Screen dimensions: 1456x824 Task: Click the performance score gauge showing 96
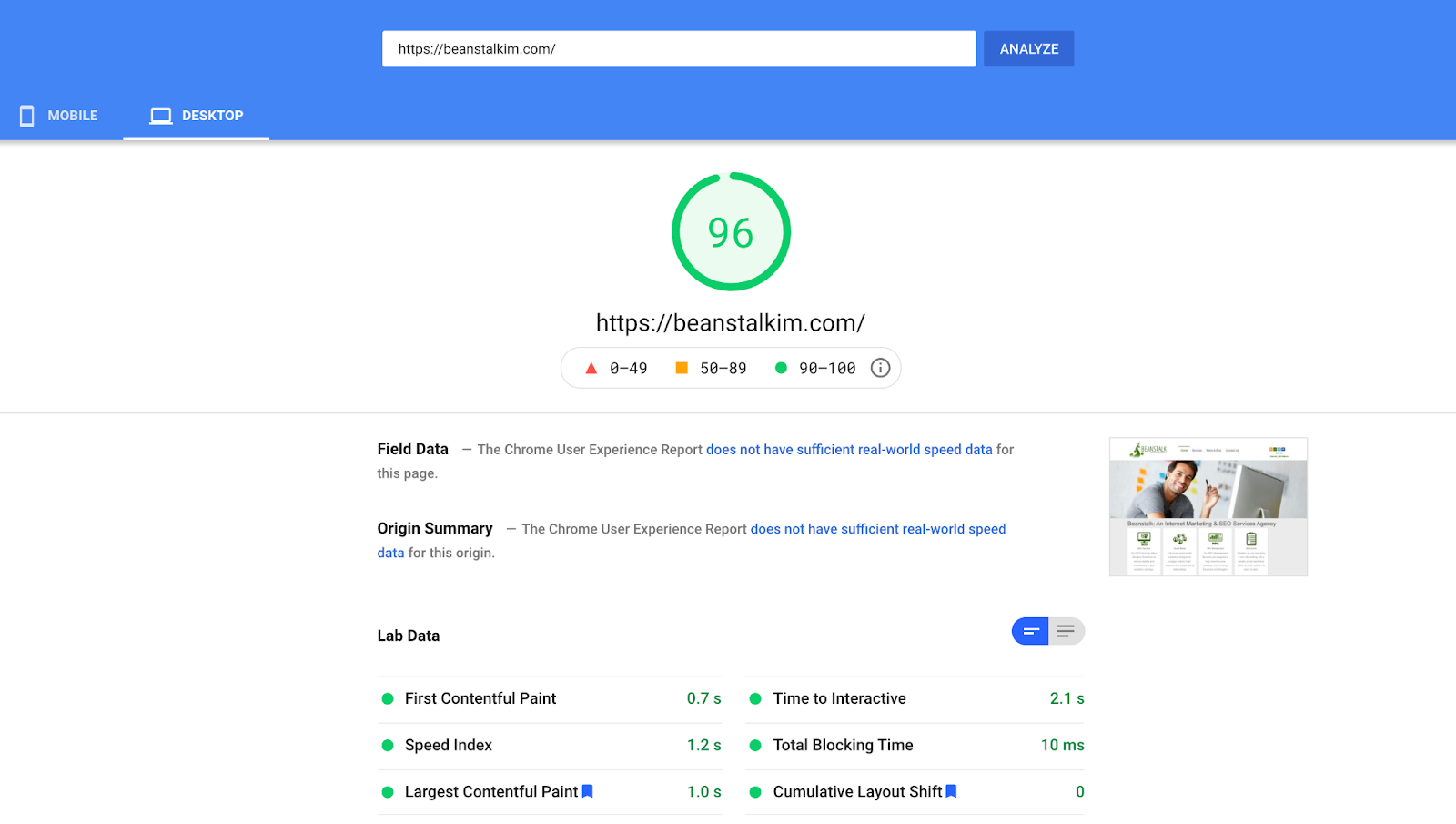click(731, 232)
